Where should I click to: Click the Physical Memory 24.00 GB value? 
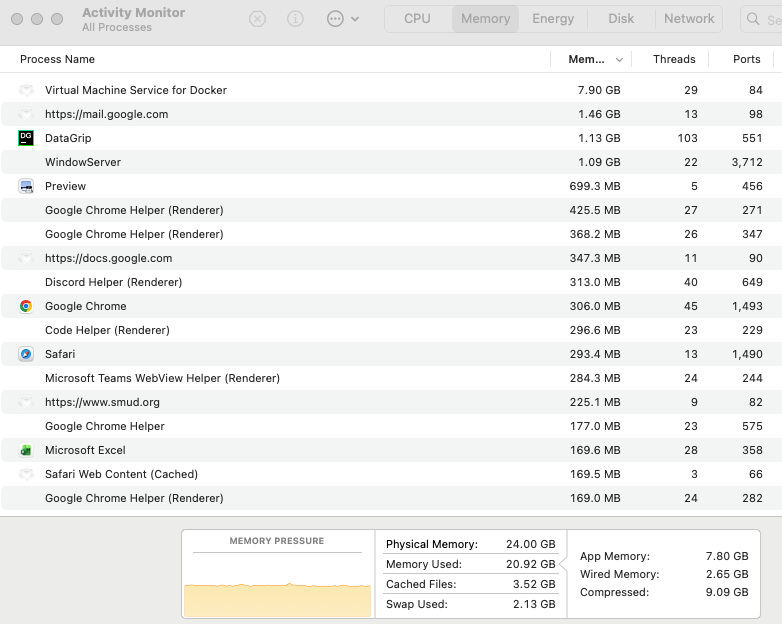click(531, 544)
